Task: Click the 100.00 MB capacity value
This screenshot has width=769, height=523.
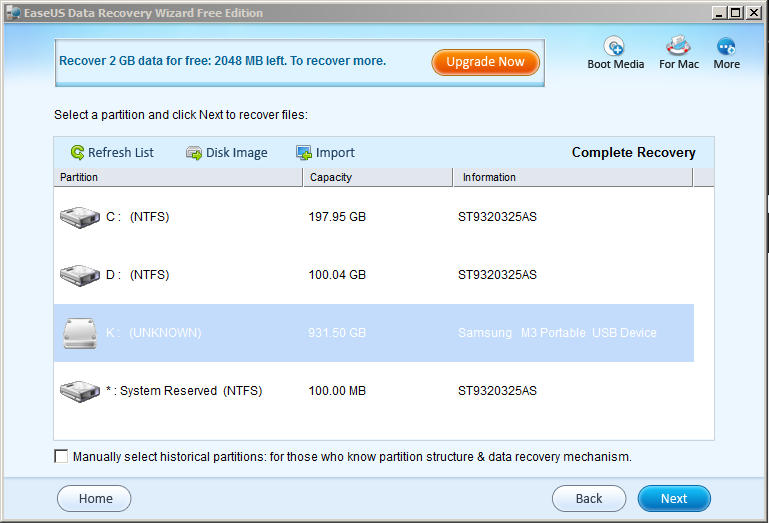Action: [x=337, y=391]
